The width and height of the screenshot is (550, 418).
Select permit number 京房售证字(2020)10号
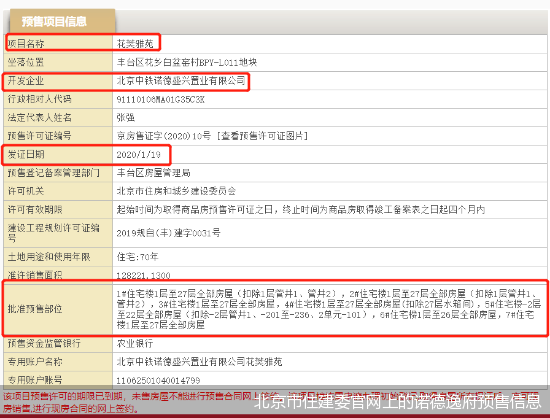click(164, 136)
